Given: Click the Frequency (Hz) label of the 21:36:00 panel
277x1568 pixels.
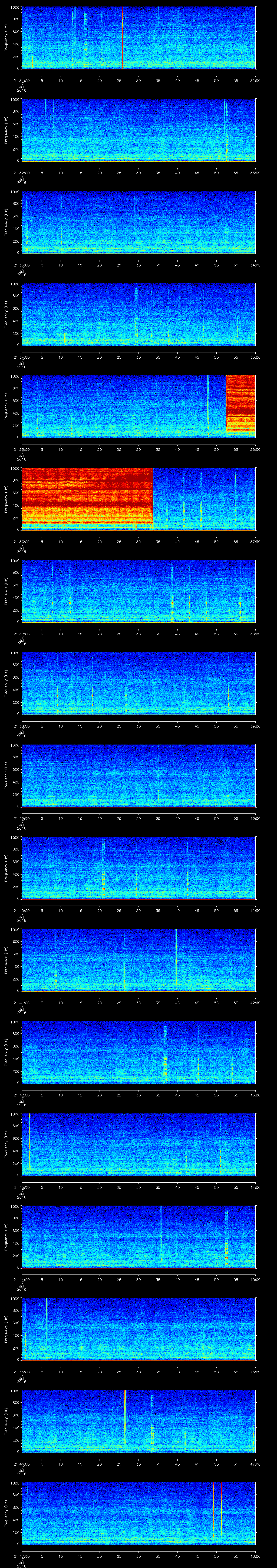Looking at the screenshot, I should pyautogui.click(x=6, y=499).
